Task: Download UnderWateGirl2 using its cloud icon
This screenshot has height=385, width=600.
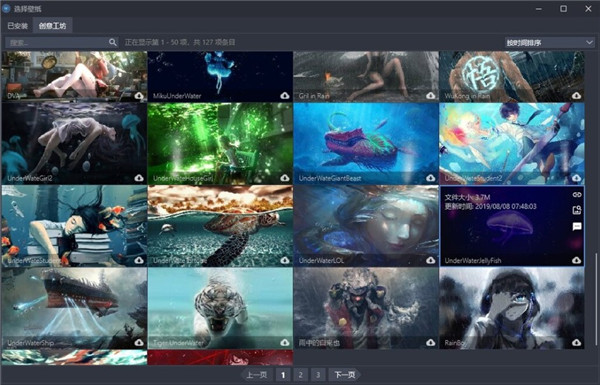Action: (139, 178)
